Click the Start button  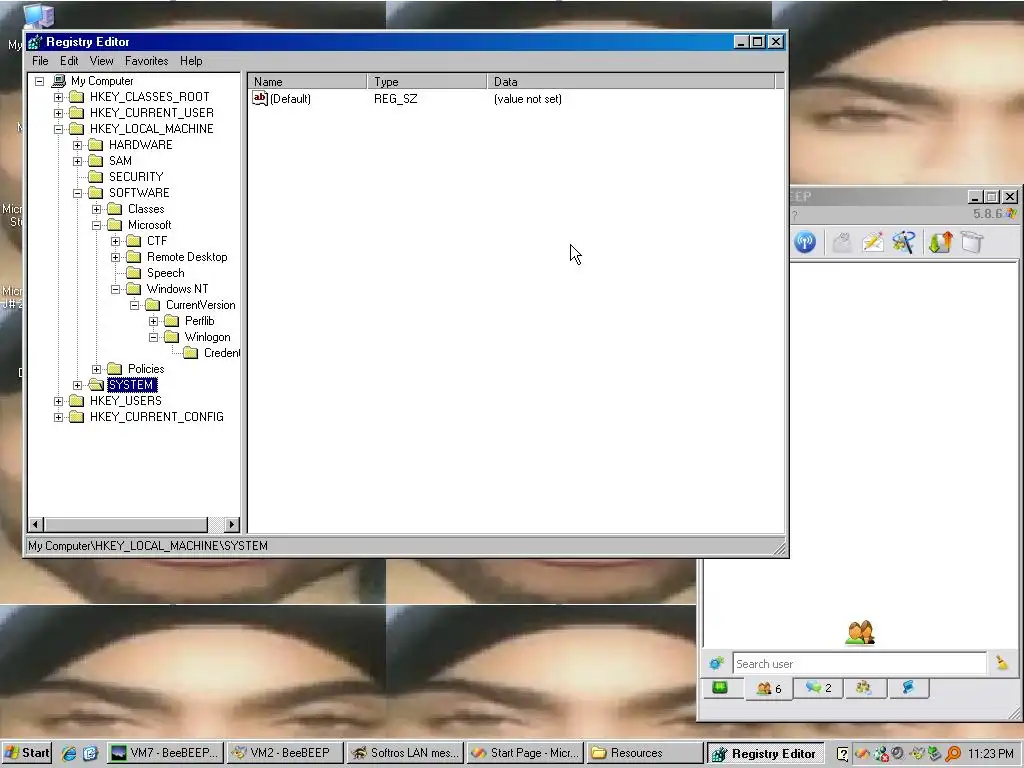27,753
